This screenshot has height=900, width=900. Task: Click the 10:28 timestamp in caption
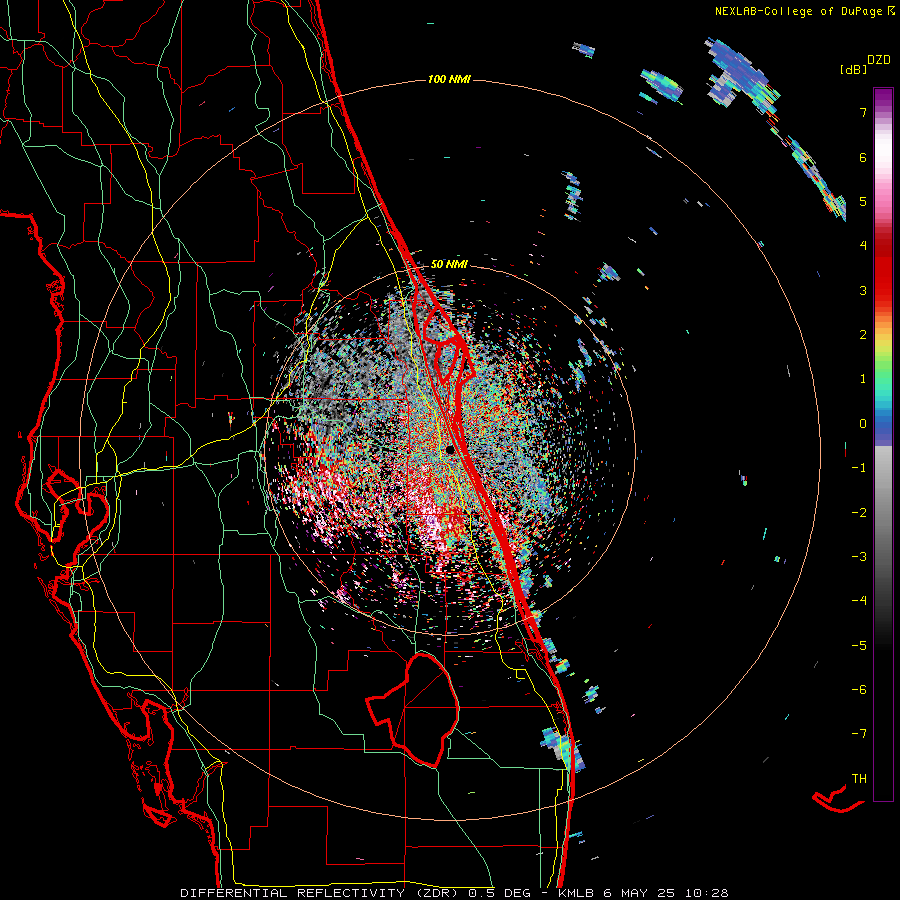coord(709,893)
